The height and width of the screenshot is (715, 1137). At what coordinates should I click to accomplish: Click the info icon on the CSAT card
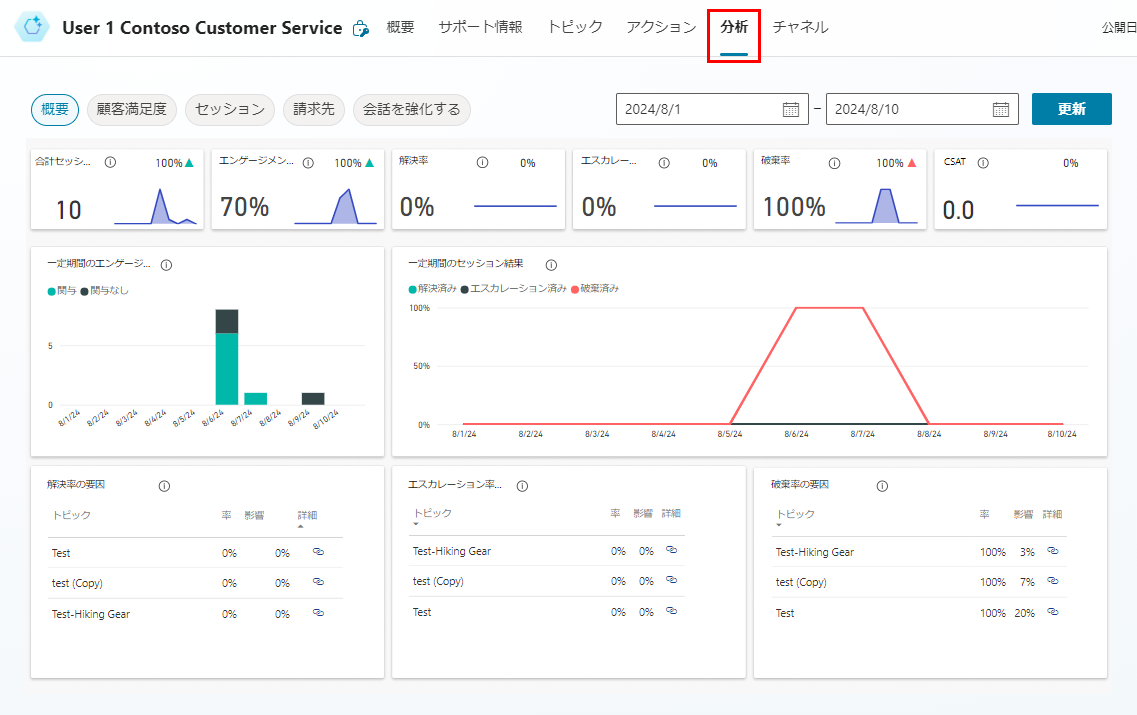coord(983,161)
